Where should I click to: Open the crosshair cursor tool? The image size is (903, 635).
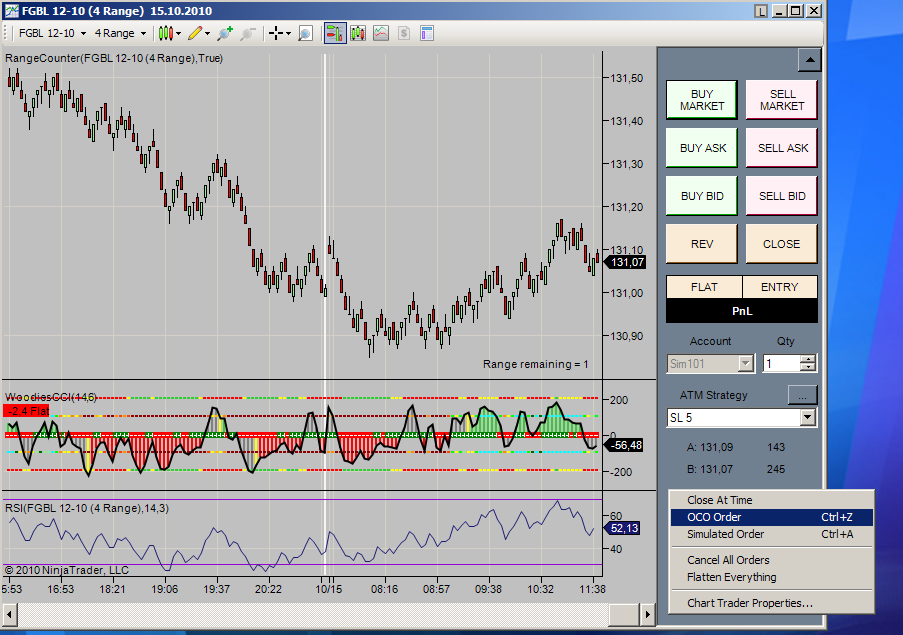pyautogui.click(x=277, y=33)
